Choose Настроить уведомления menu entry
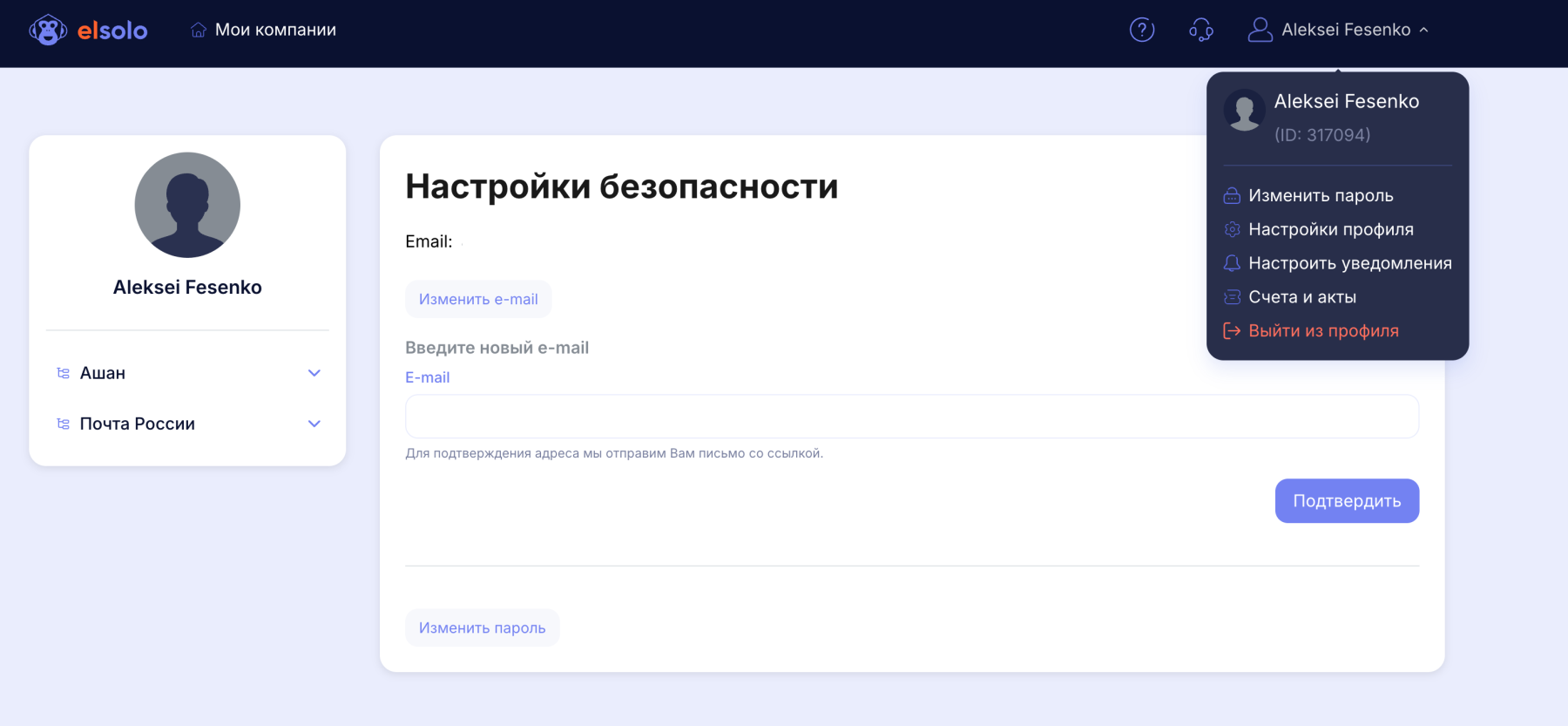The image size is (1568, 726). (x=1349, y=263)
